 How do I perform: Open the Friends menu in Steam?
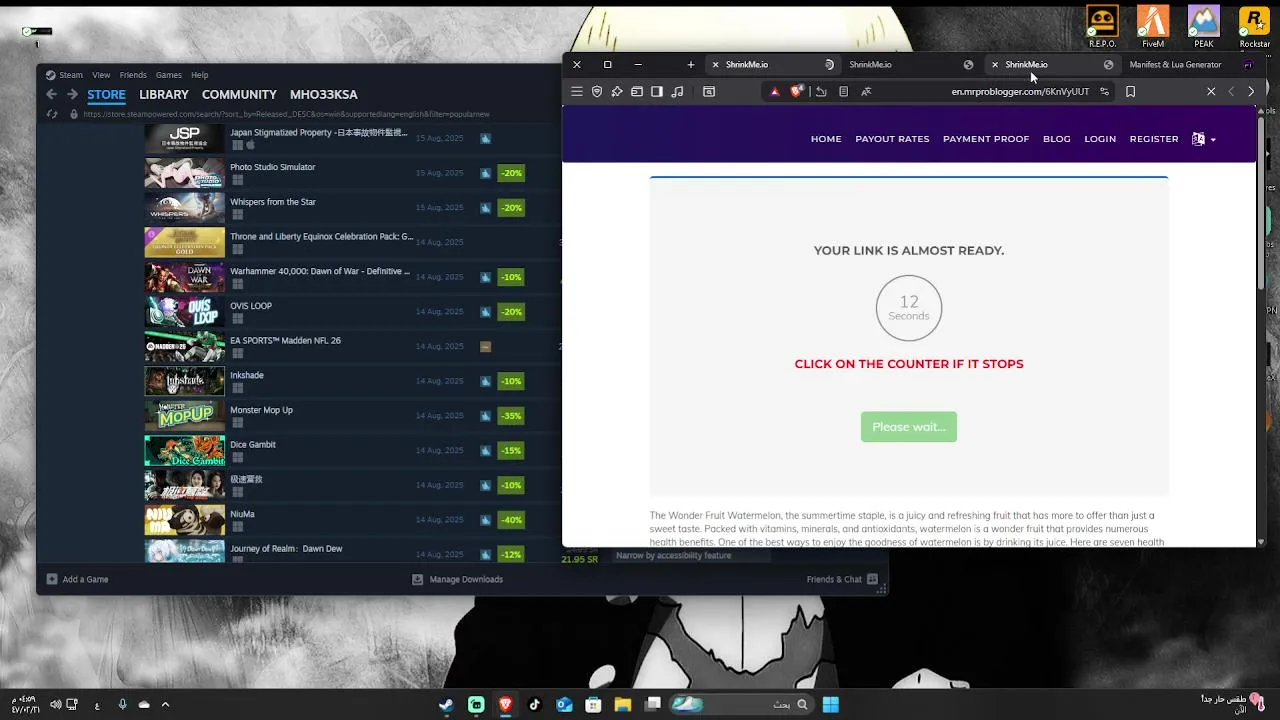[x=133, y=75]
